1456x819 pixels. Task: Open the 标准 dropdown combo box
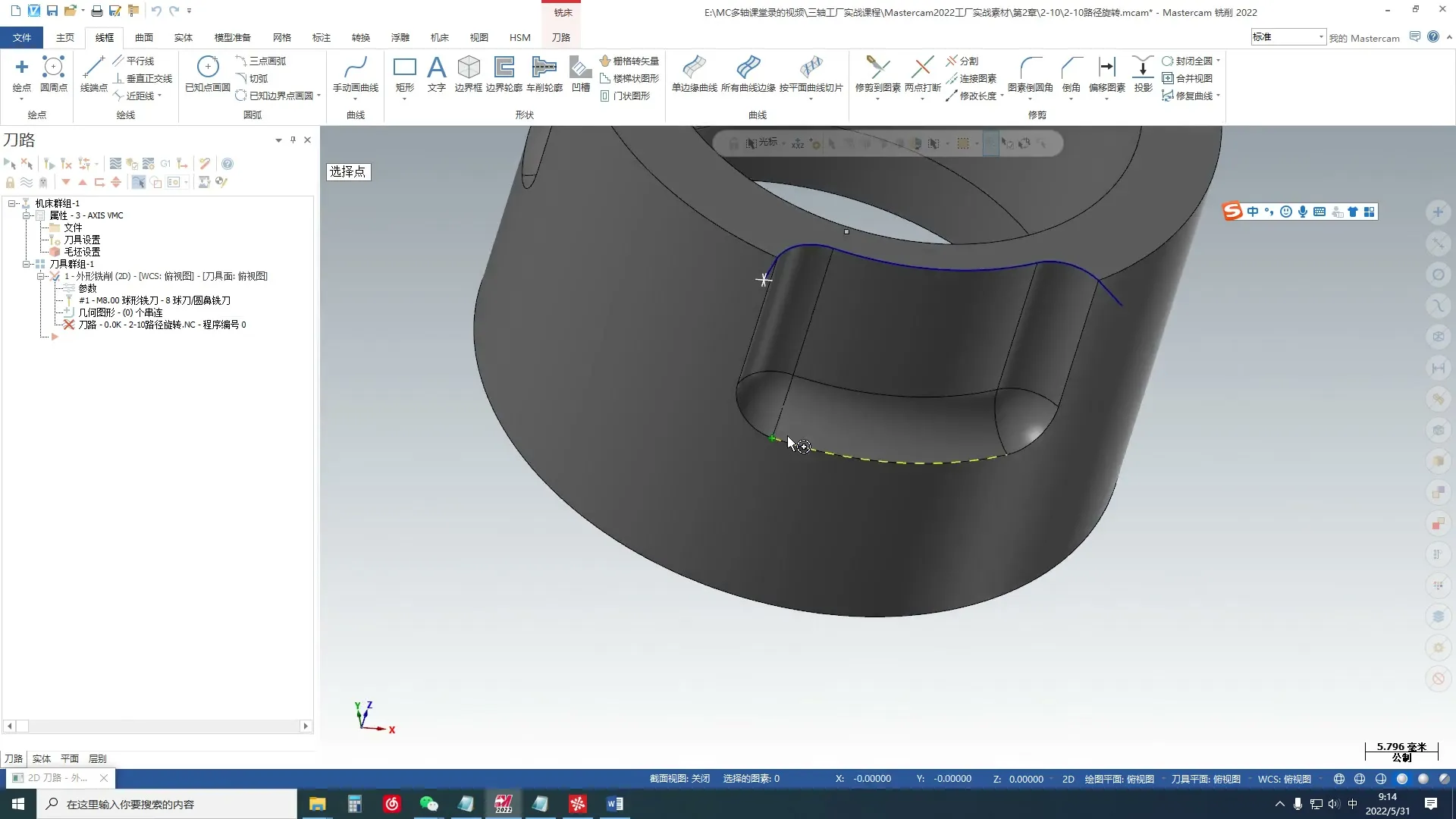coord(1320,36)
